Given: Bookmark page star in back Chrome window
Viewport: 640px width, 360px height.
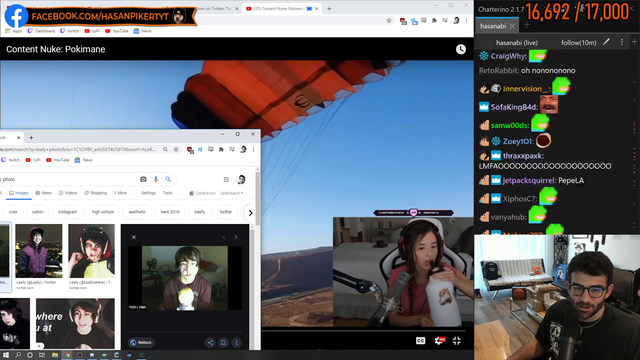Looking at the screenshot, I should pos(389,20).
